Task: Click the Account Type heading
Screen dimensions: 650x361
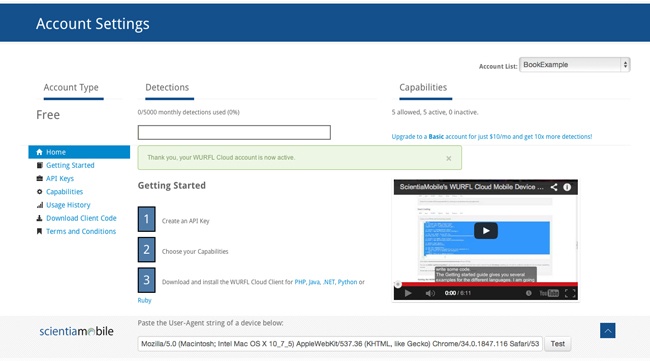Action: pos(71,87)
